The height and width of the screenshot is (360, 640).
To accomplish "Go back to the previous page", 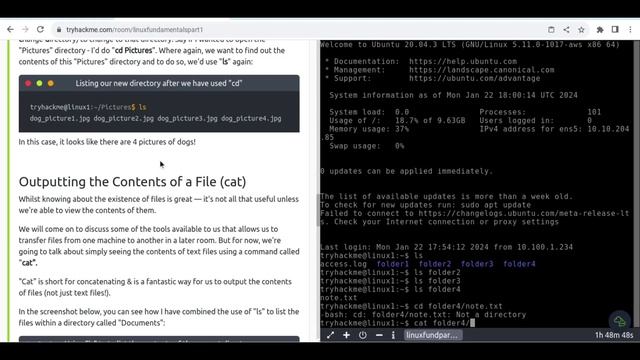I will [11, 29].
